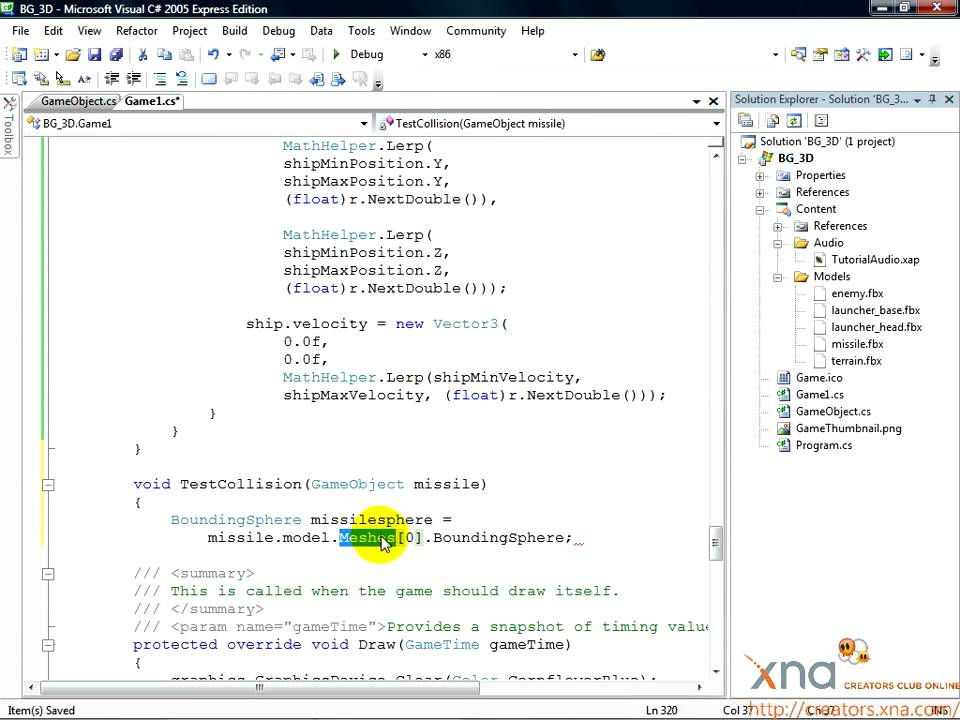960x720 pixels.
Task: Click the Navigate Backward icon
Action: point(278,54)
